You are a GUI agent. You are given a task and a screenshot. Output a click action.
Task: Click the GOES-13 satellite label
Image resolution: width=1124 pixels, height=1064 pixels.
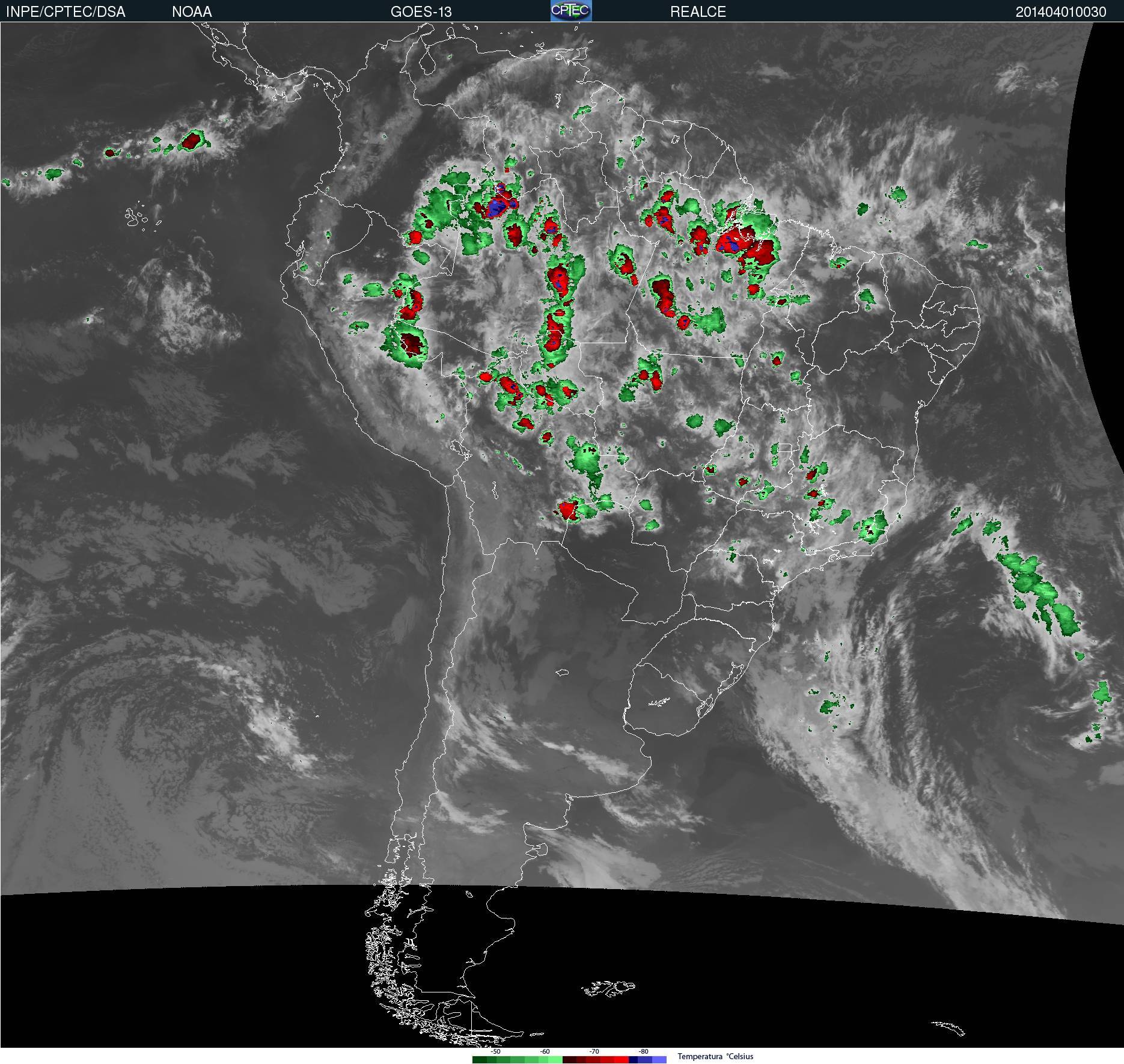click(421, 11)
